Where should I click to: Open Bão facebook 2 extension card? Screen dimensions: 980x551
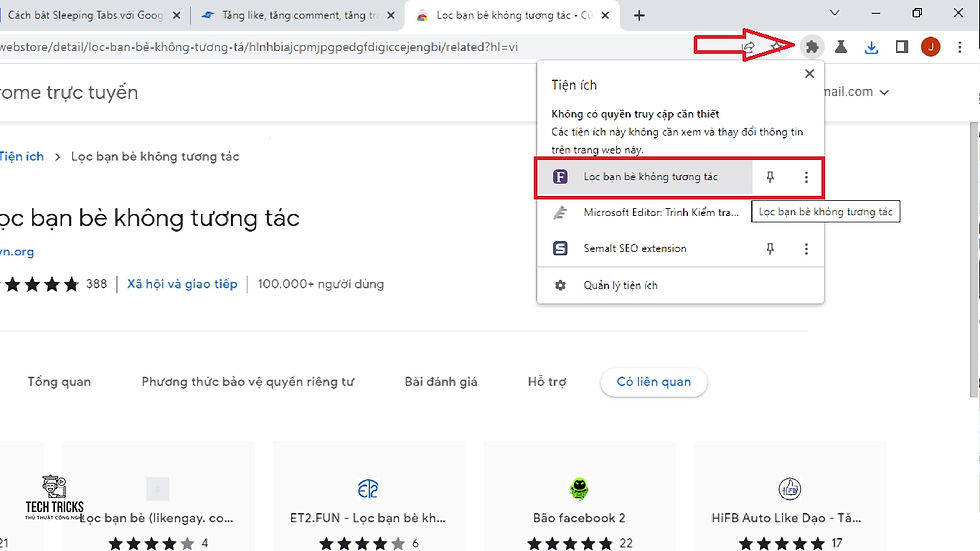pos(579,497)
